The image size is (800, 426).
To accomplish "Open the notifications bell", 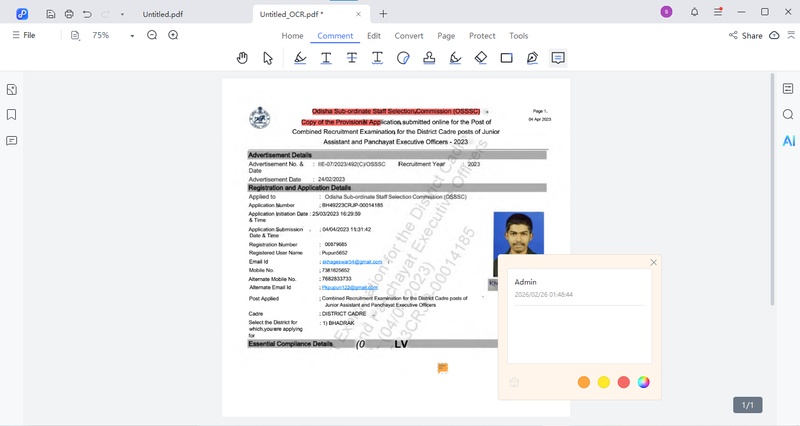I will [694, 12].
